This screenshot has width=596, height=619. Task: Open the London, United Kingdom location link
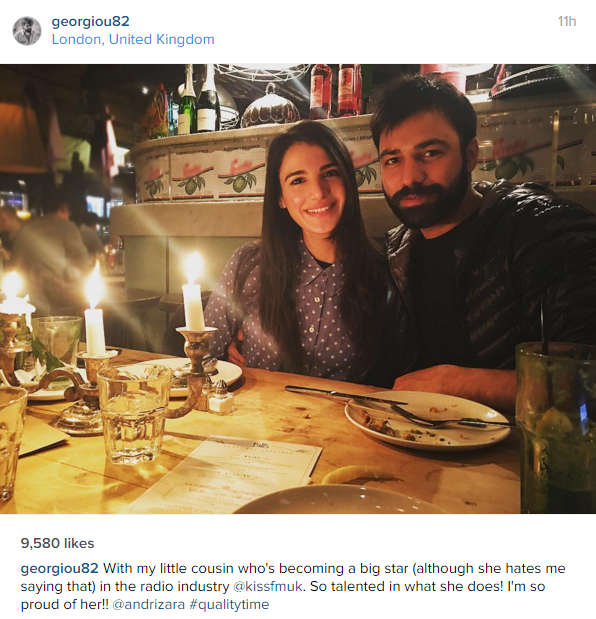point(133,39)
